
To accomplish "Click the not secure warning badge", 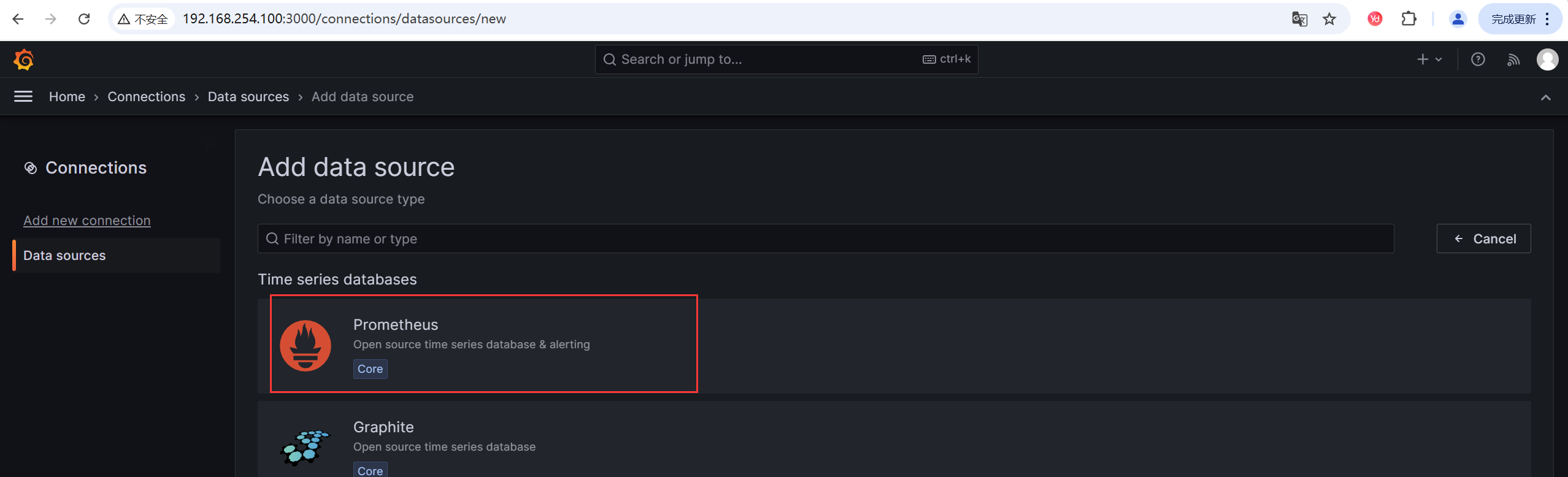I will click(143, 19).
